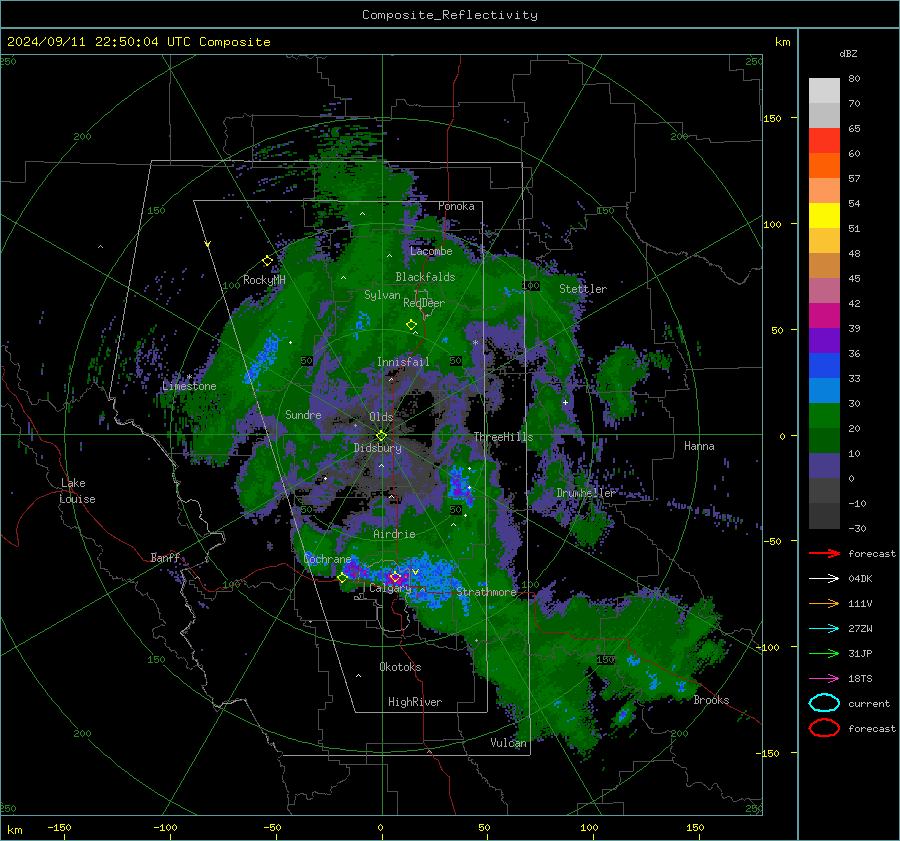Click the red forecast arrow in legend
The height and width of the screenshot is (841, 900).
pyautogui.click(x=824, y=553)
